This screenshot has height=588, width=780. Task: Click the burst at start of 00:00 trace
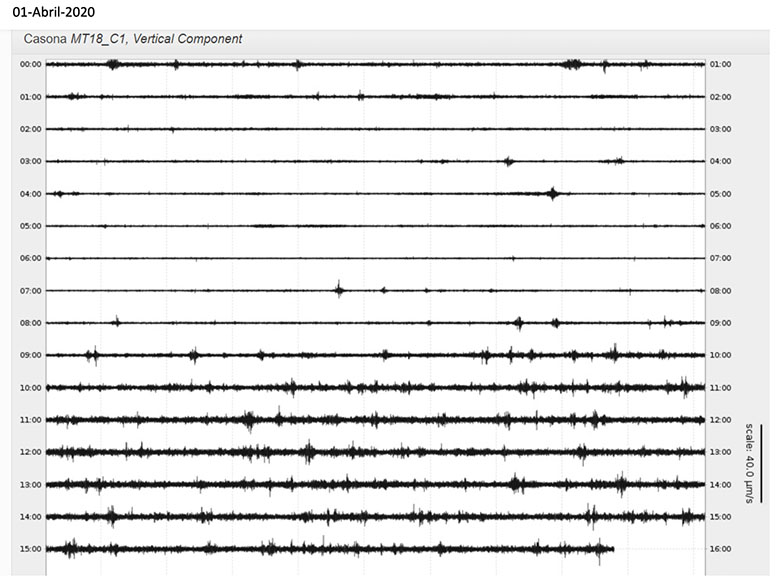pos(113,64)
